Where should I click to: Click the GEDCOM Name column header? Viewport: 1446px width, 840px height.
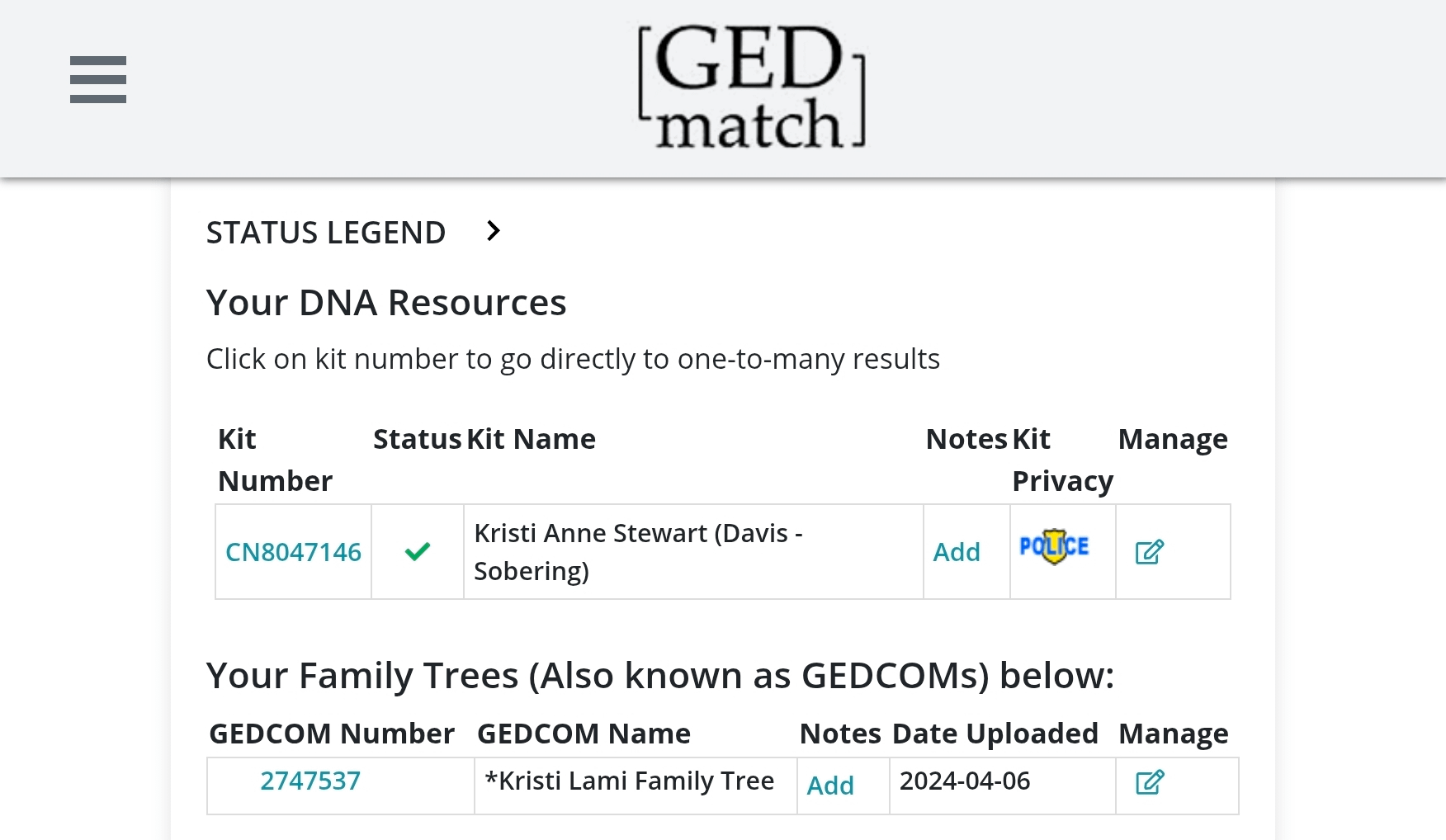584,734
